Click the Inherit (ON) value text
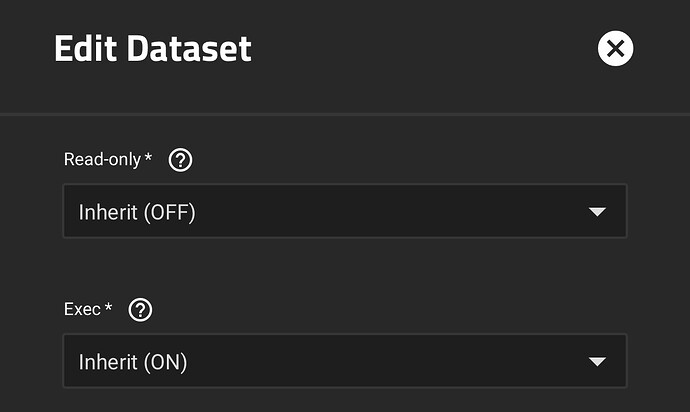This screenshot has width=690, height=412. tap(133, 363)
